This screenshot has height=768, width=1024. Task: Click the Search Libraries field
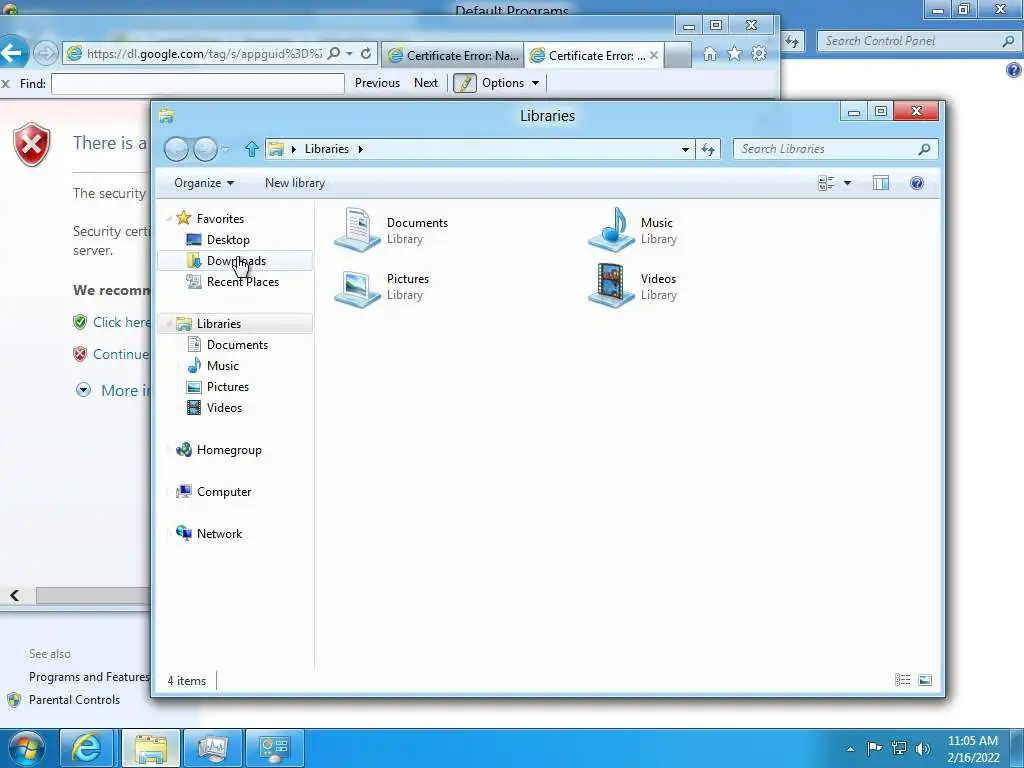(x=835, y=150)
